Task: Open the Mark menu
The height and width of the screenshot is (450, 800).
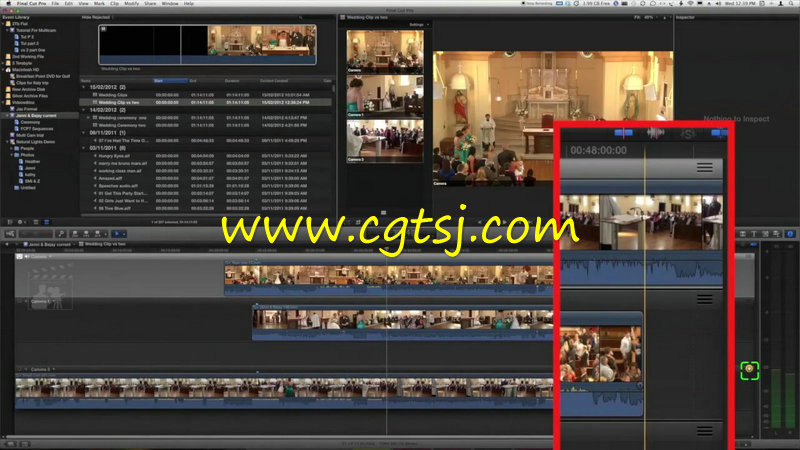Action: [99, 4]
